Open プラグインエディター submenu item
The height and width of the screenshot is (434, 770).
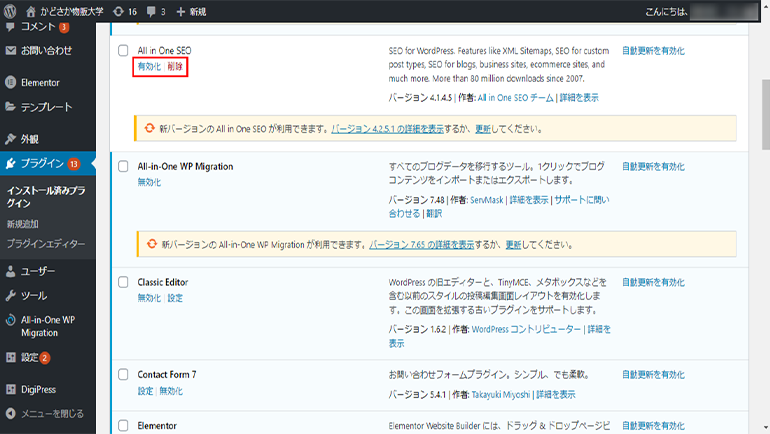46,244
